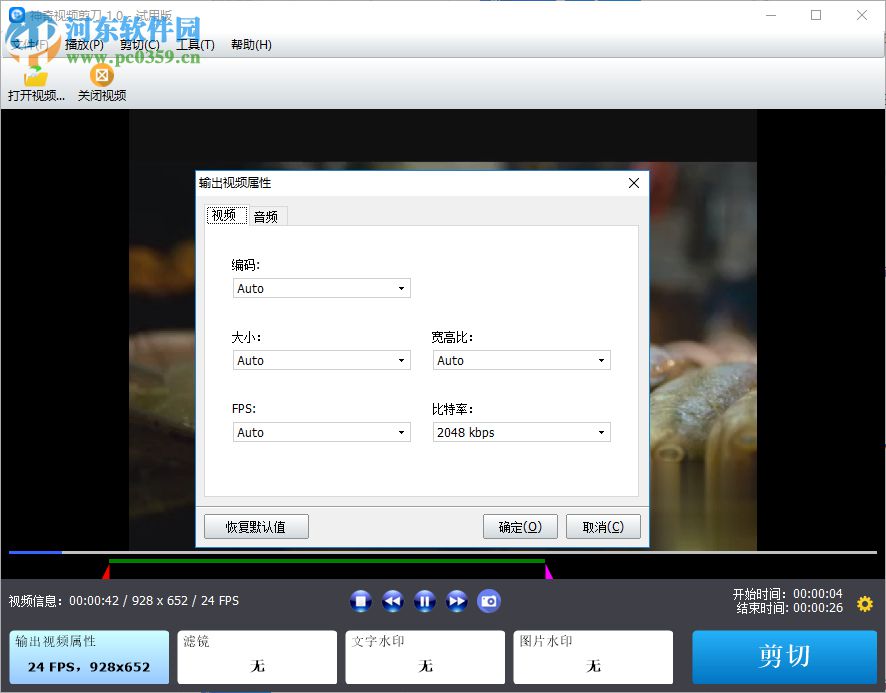This screenshot has width=886, height=693.
Task: Open the 编码 dropdown
Action: tap(322, 288)
